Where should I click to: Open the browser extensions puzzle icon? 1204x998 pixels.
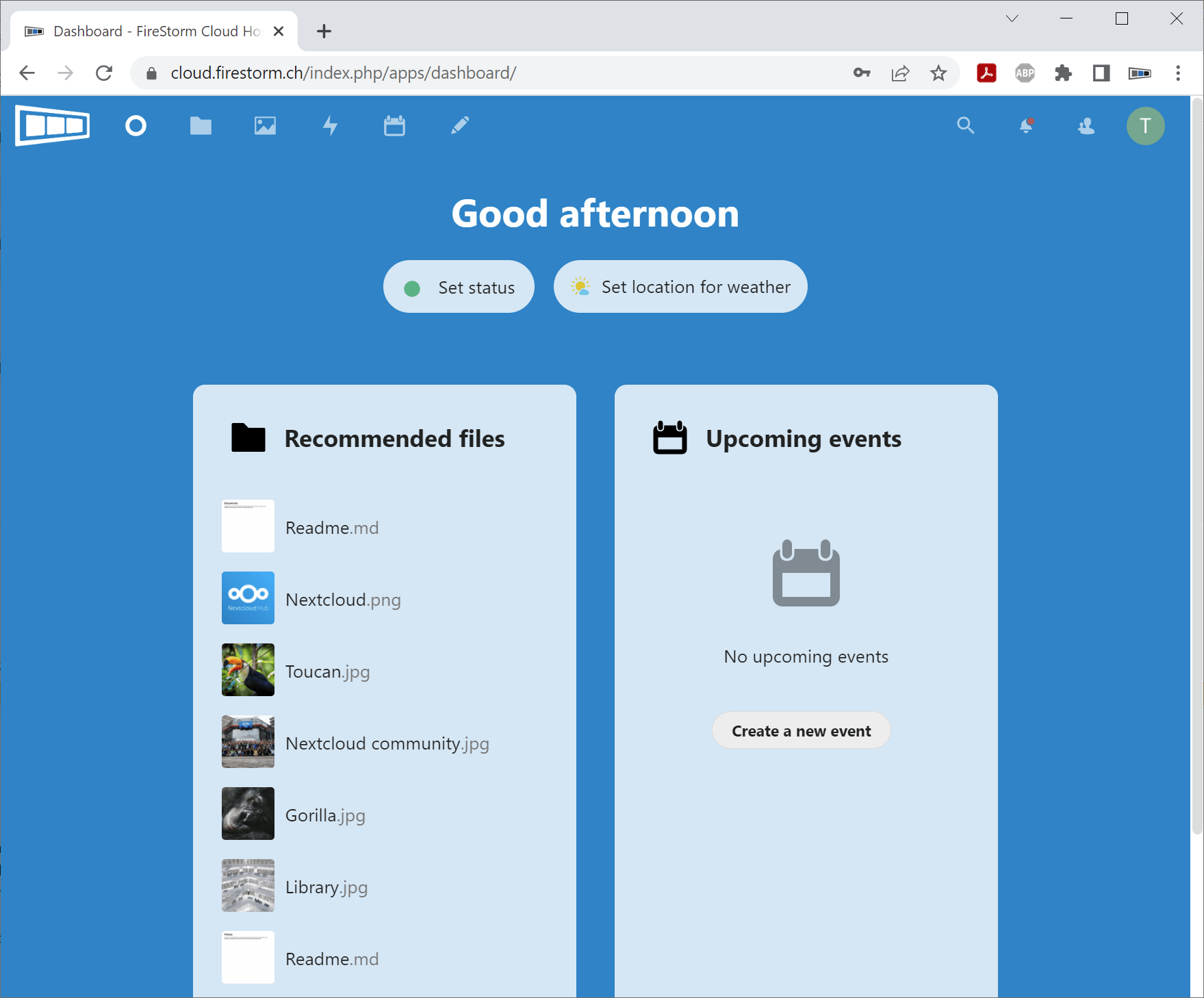click(x=1063, y=73)
